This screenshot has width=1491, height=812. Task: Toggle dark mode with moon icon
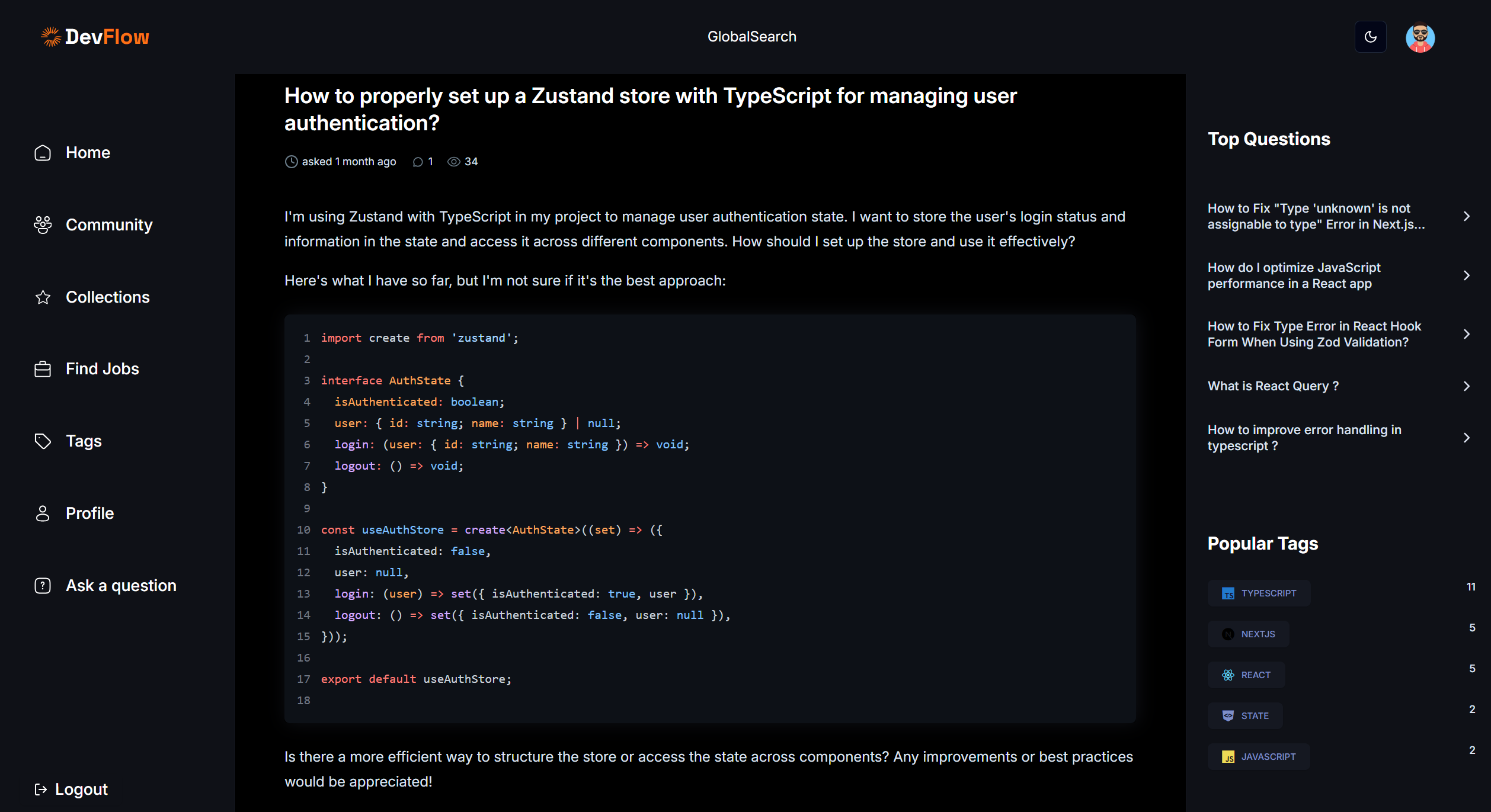click(x=1370, y=37)
